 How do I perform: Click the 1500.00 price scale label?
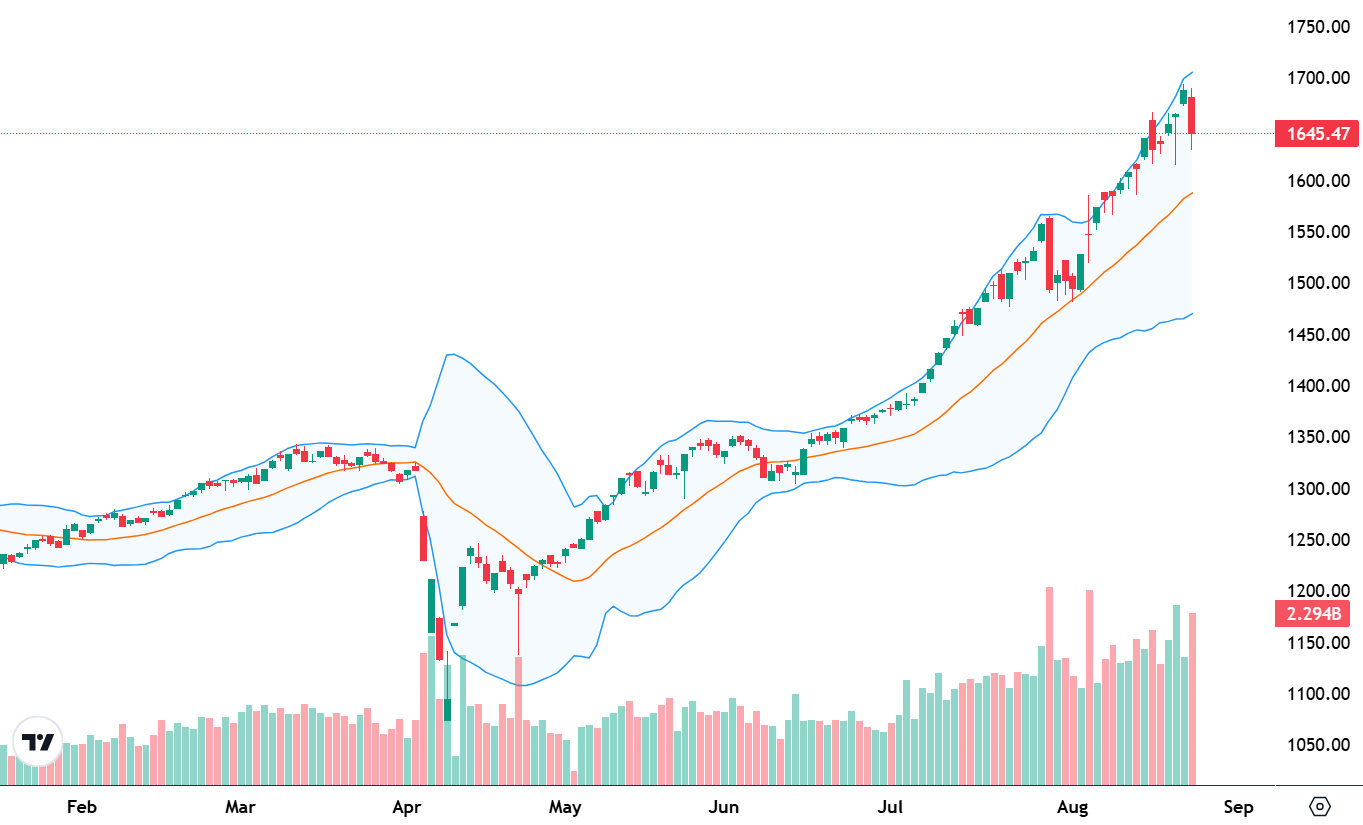pos(1318,283)
